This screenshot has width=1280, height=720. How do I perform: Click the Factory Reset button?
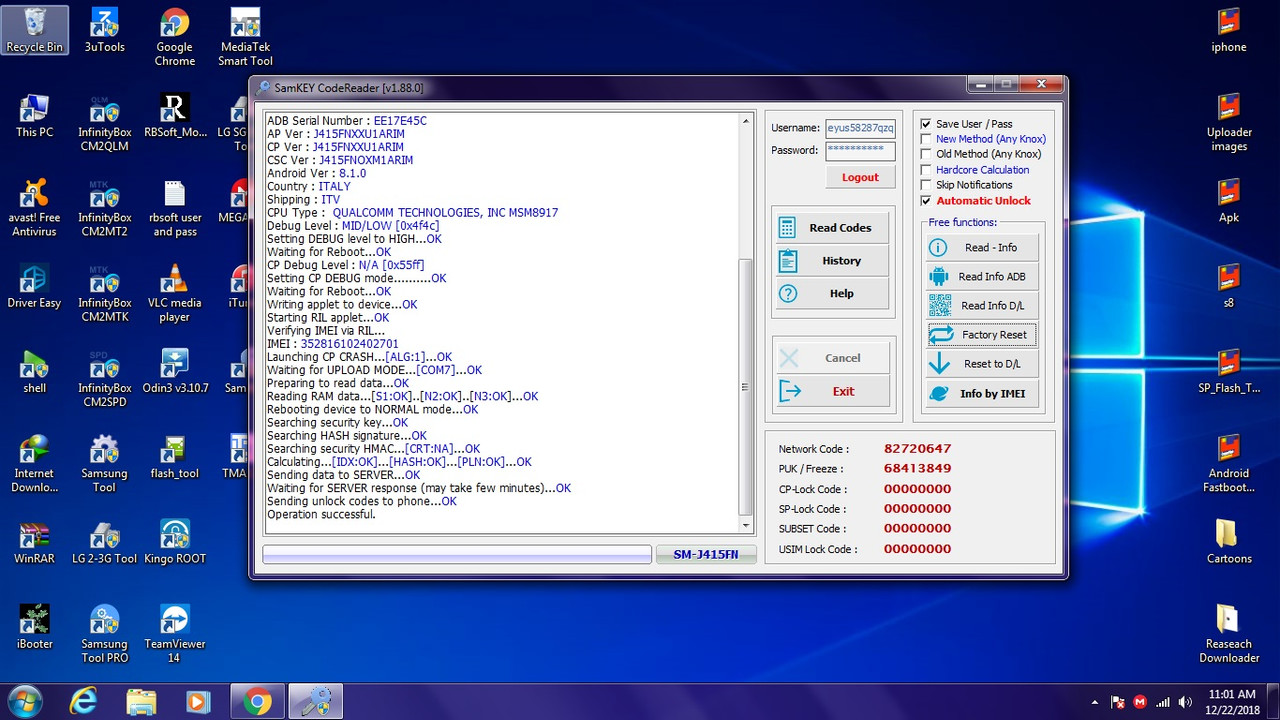coord(982,335)
